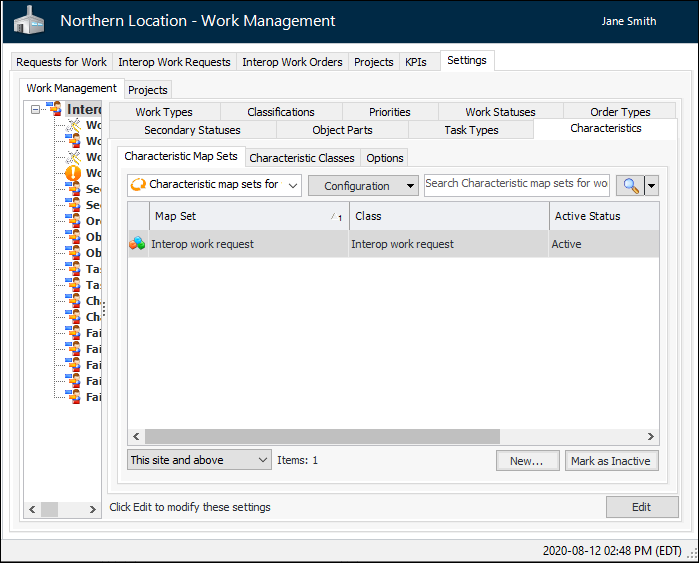699x563 pixels.
Task: Open the Interop Work Orders tab
Action: pyautogui.click(x=292, y=62)
